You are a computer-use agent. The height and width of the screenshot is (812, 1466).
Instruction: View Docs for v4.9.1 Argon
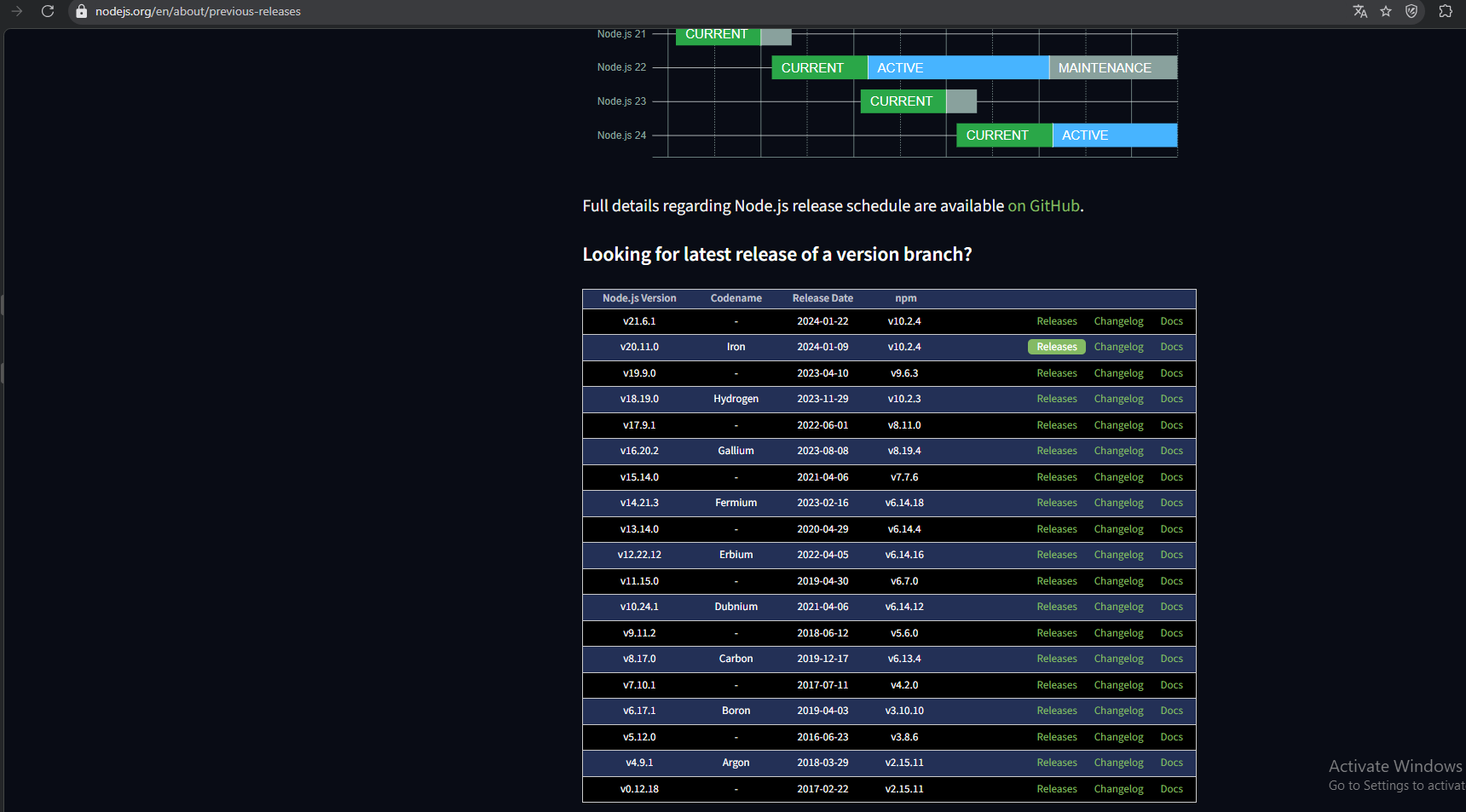point(1172,763)
